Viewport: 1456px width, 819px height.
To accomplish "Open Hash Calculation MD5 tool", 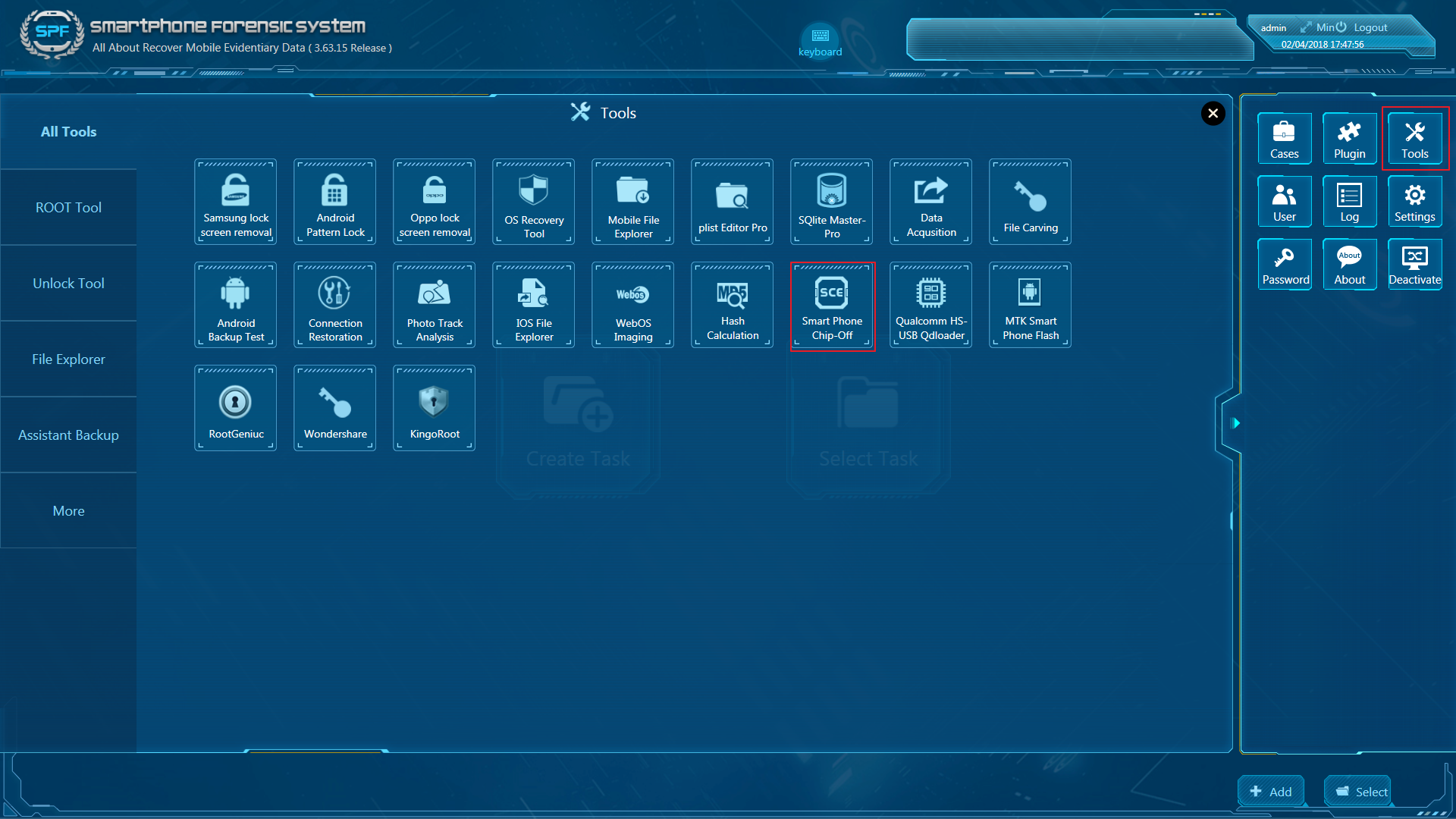I will click(732, 306).
